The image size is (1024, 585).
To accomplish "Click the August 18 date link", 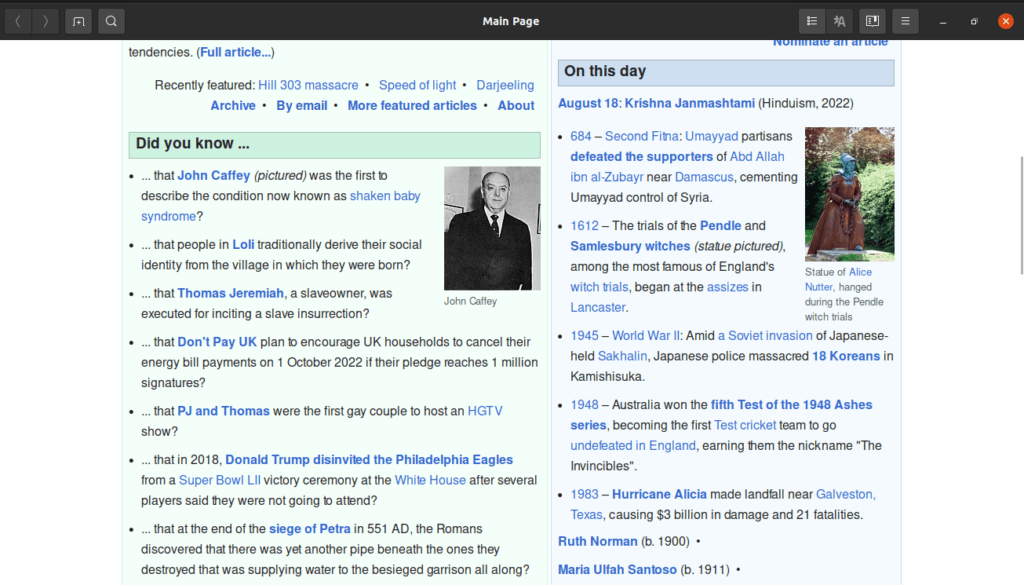I will click(x=588, y=103).
